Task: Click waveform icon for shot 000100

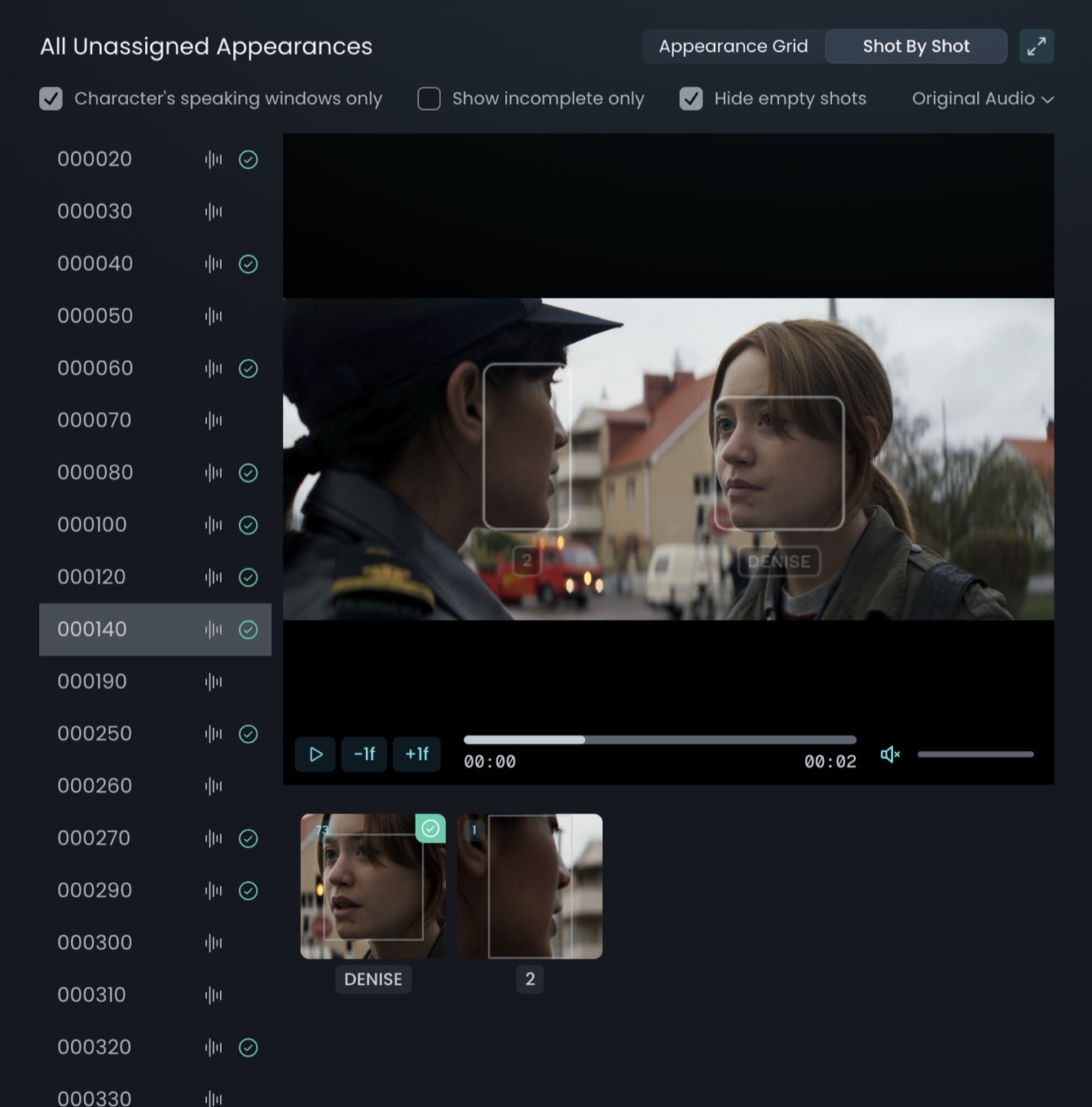Action: (214, 525)
